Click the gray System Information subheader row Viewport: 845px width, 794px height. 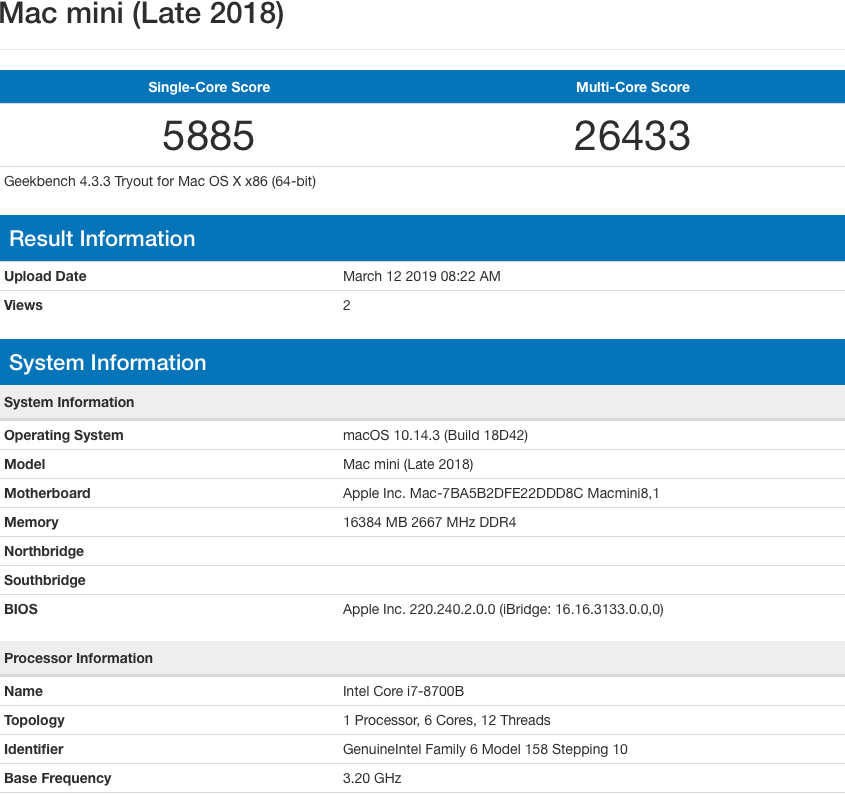[x=422, y=402]
